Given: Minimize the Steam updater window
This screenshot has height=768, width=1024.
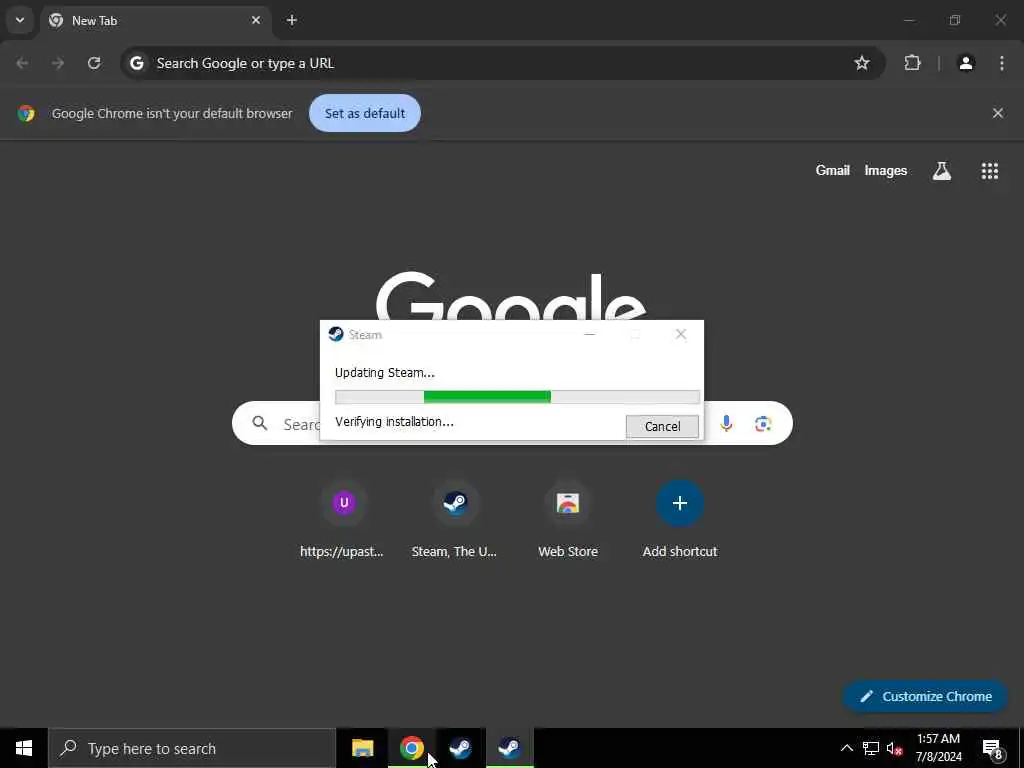Looking at the screenshot, I should click(590, 334).
